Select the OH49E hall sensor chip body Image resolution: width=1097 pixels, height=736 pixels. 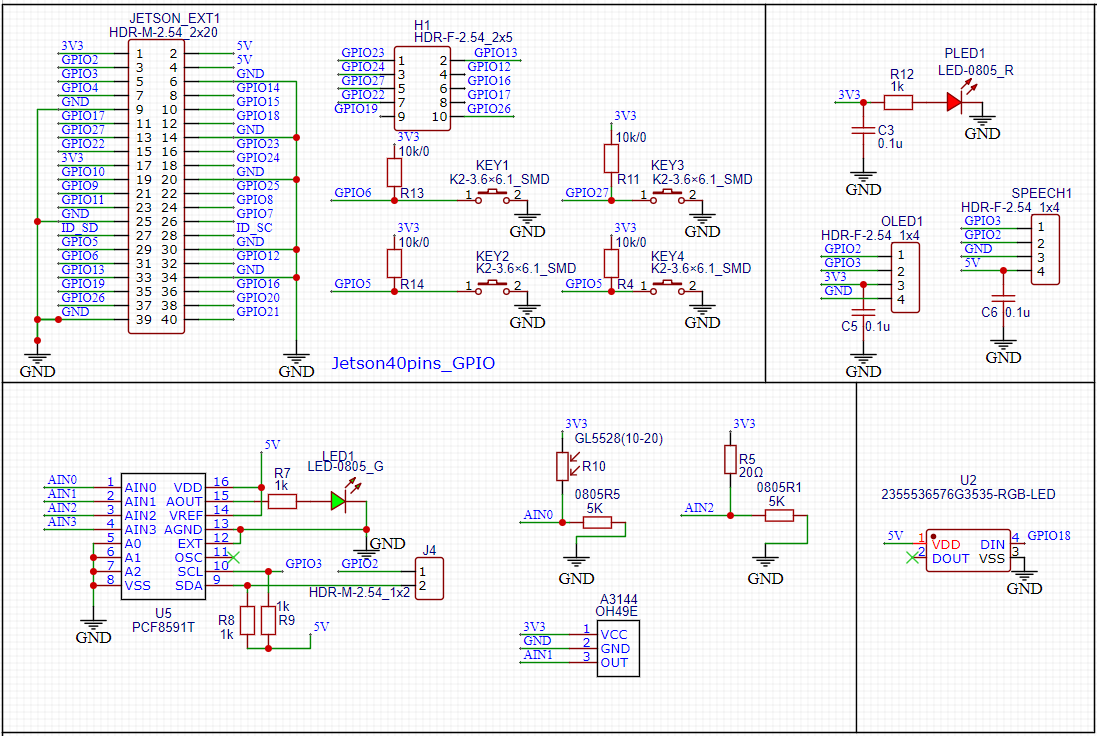pos(618,649)
